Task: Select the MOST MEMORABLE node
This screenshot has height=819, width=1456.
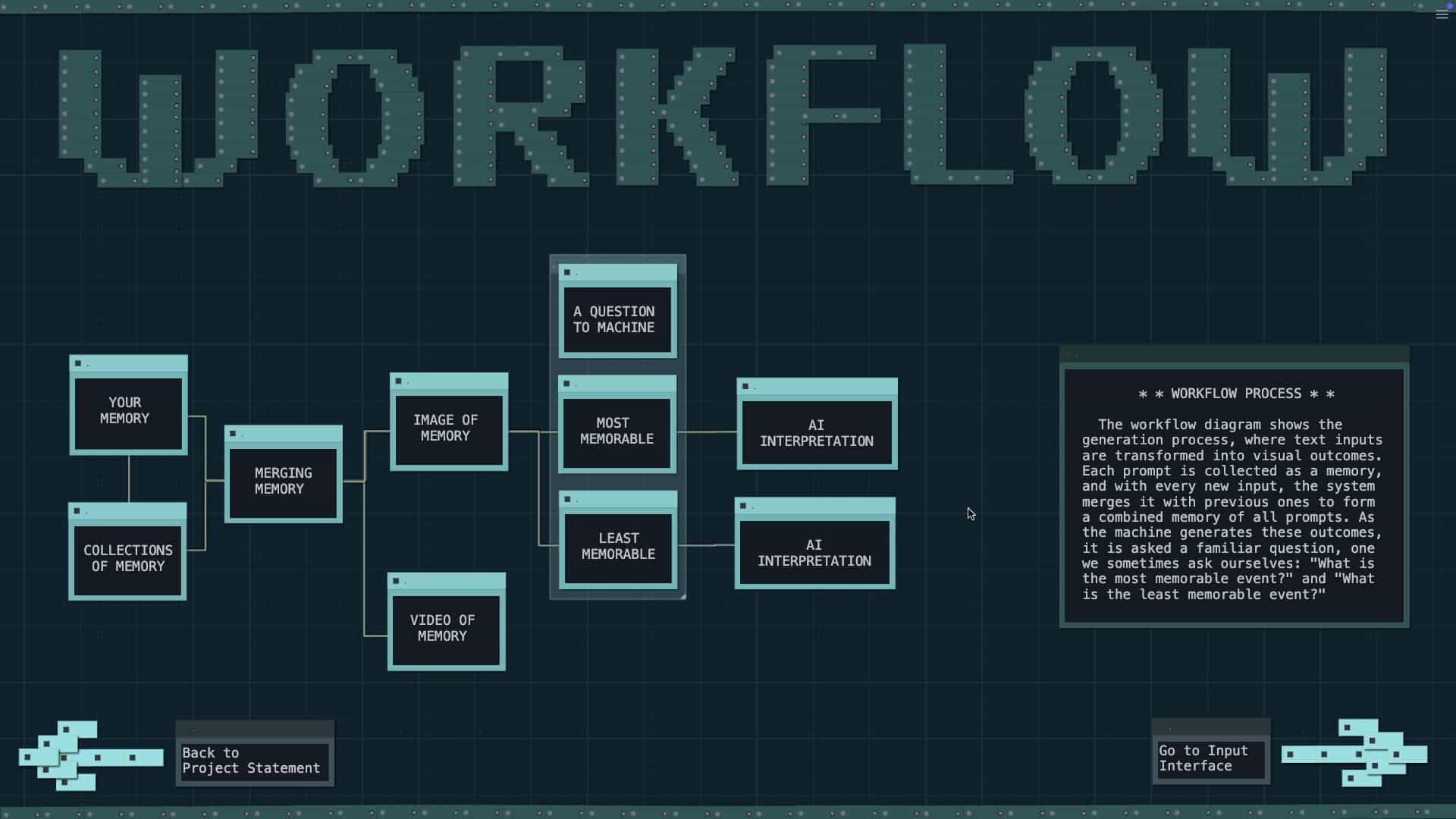Action: point(617,431)
